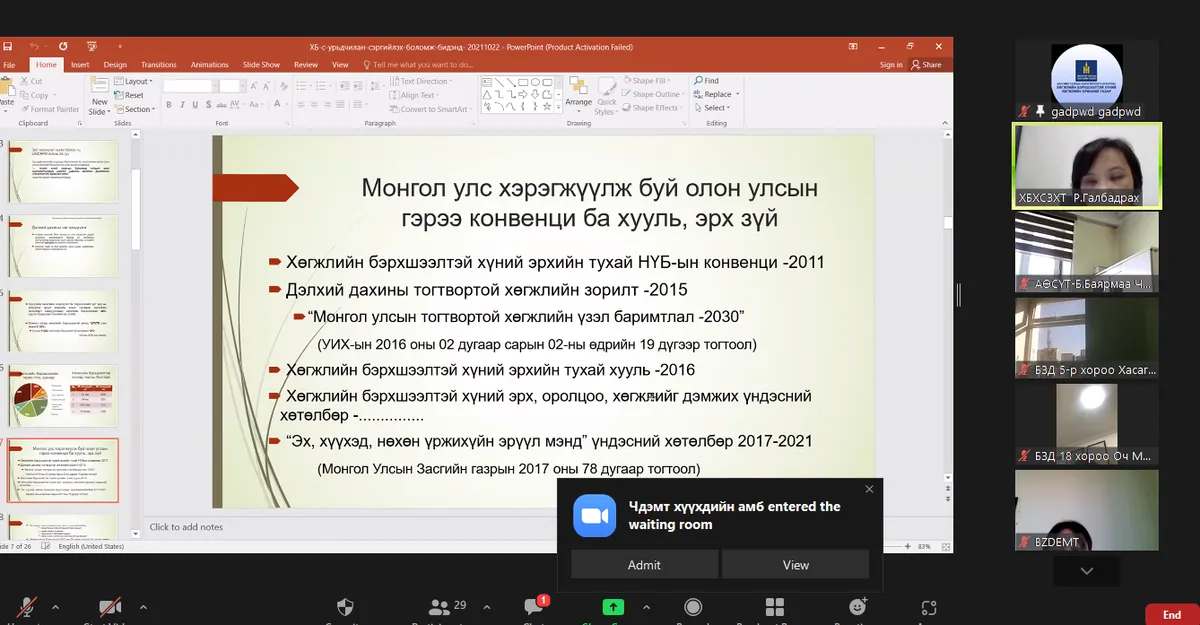Select gadpwd gadpwd participant video tile
The width and height of the screenshot is (1200, 625).
[1087, 80]
